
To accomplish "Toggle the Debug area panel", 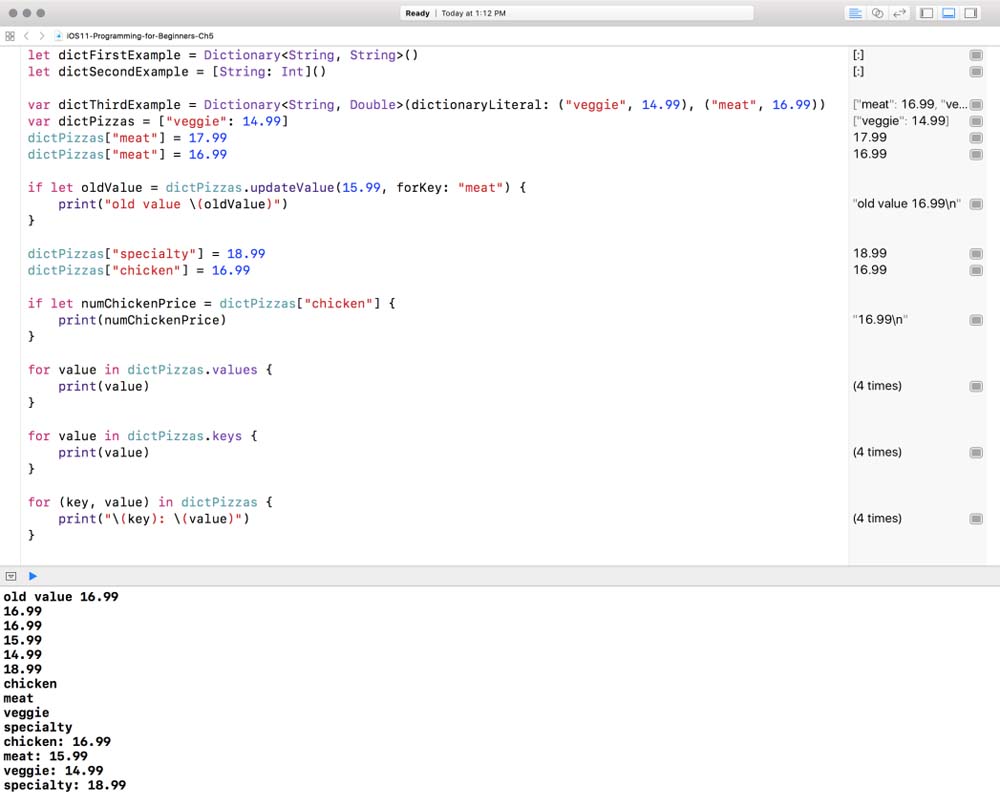I will [948, 13].
